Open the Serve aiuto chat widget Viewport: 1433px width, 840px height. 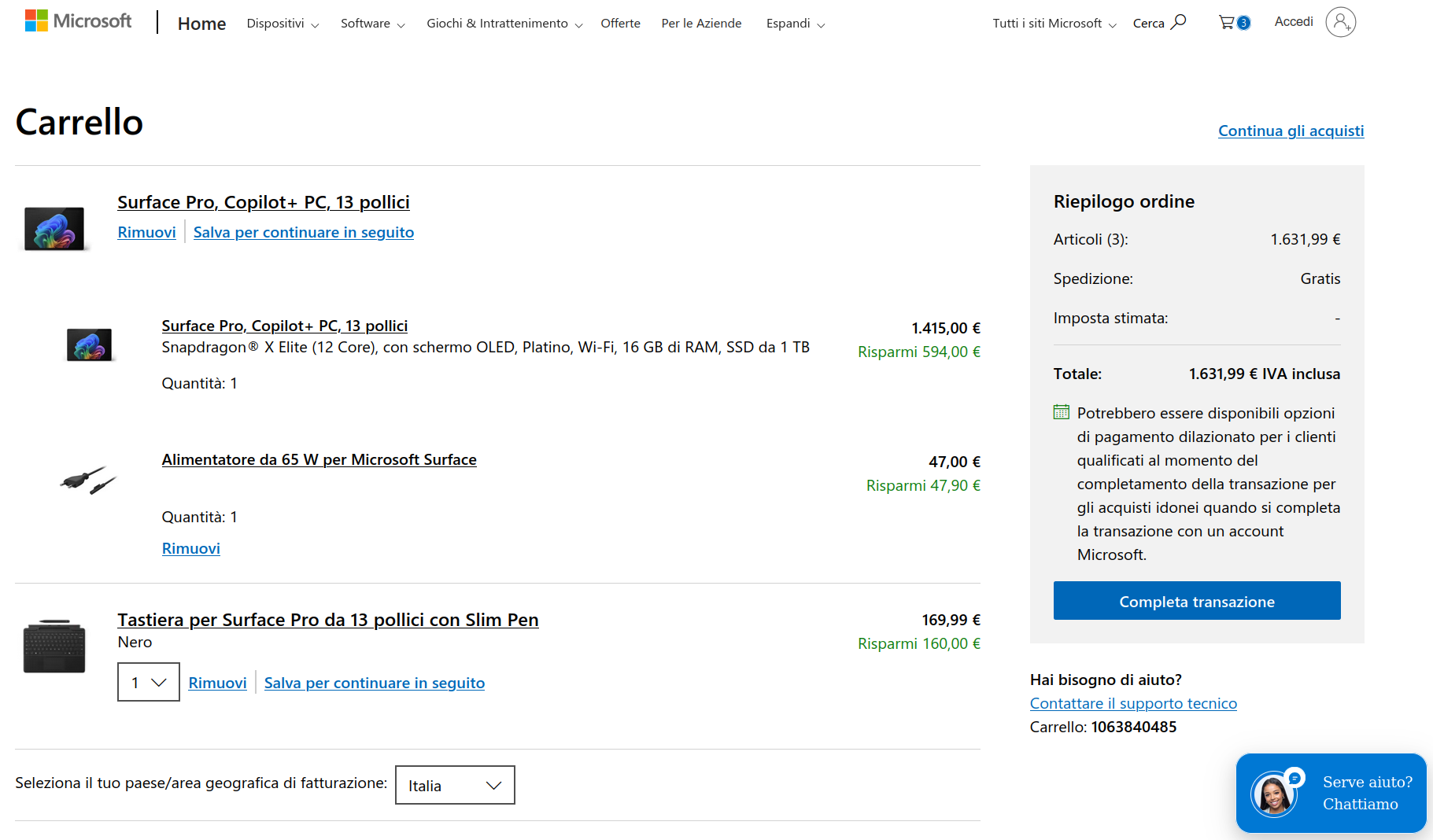tap(1331, 793)
